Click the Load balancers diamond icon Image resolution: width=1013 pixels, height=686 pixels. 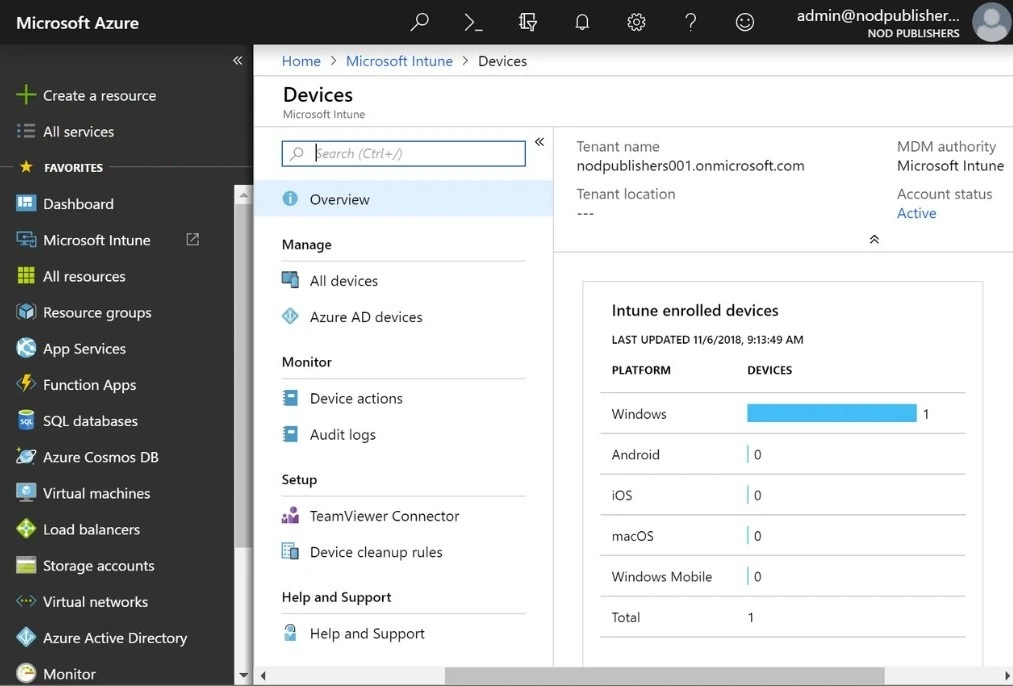point(26,529)
